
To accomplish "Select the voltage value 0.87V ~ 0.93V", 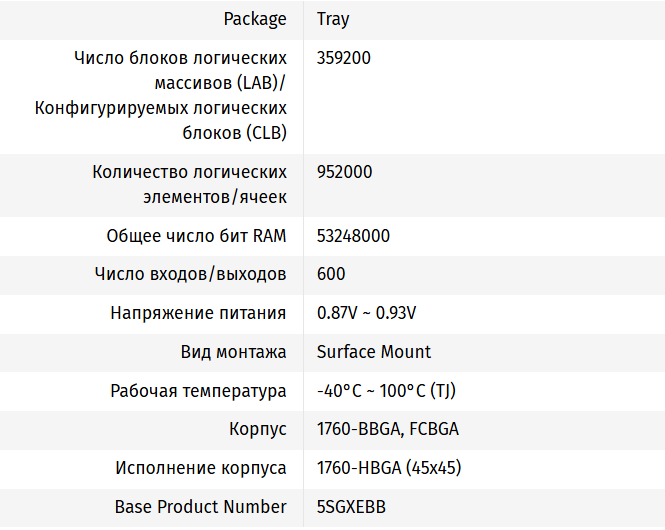I will (366, 313).
